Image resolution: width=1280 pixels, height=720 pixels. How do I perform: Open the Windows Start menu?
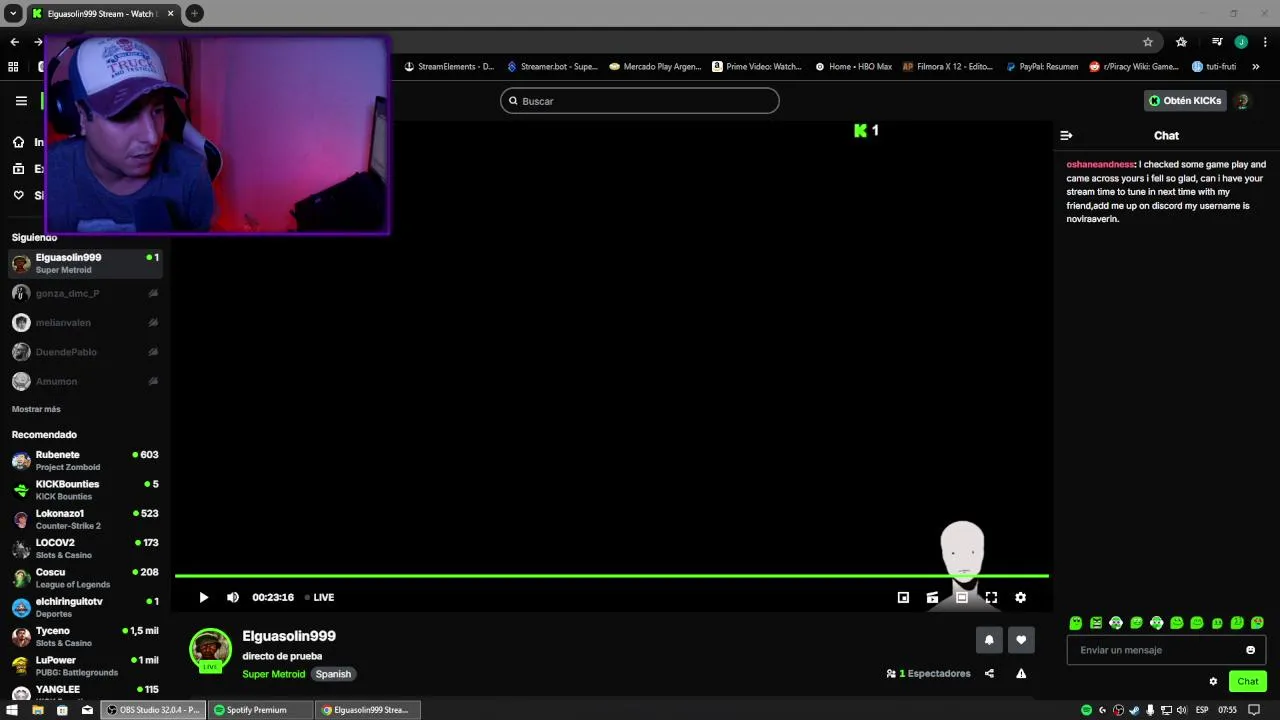[x=12, y=710]
